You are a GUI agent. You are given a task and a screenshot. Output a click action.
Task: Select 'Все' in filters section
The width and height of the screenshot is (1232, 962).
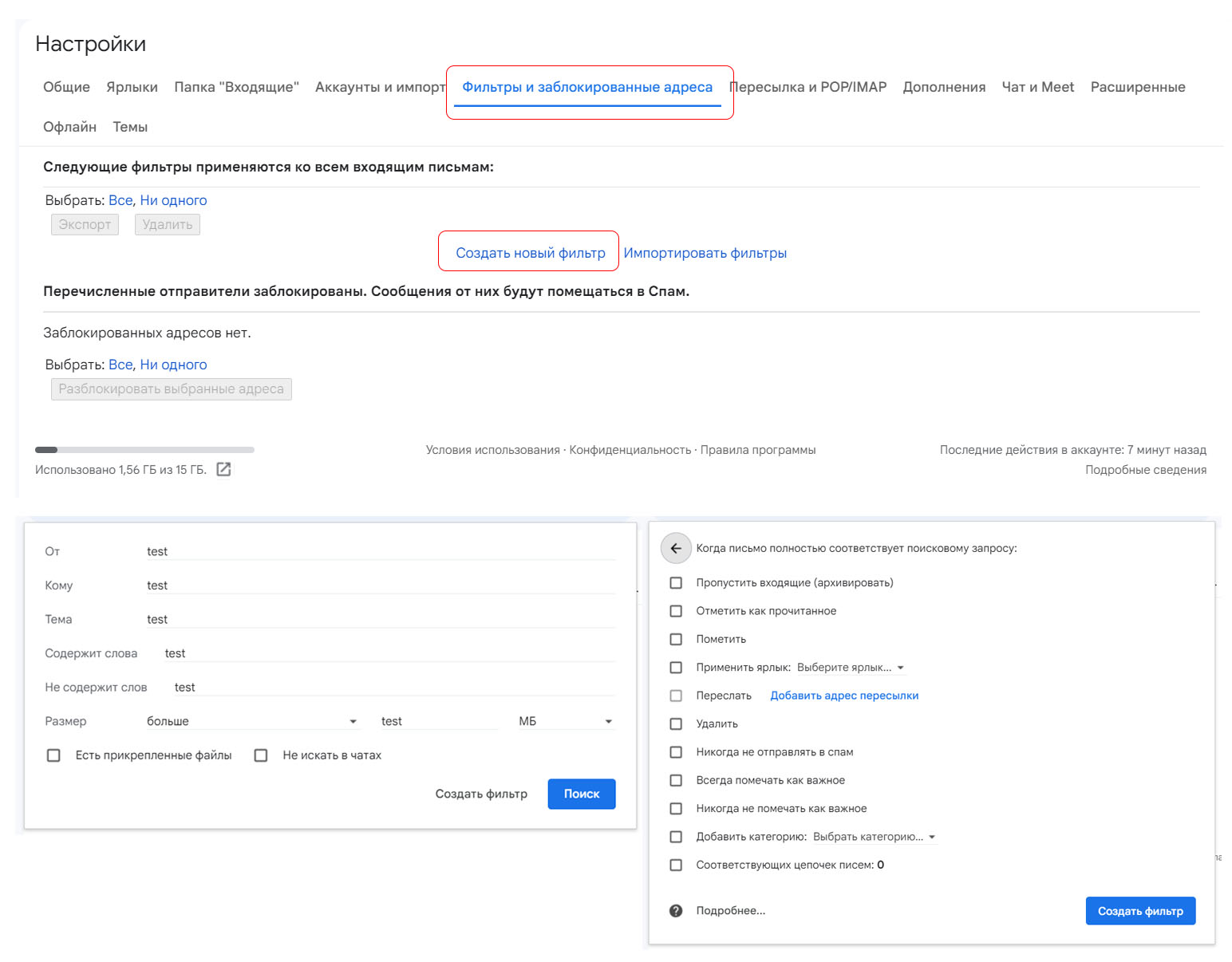pyautogui.click(x=120, y=200)
